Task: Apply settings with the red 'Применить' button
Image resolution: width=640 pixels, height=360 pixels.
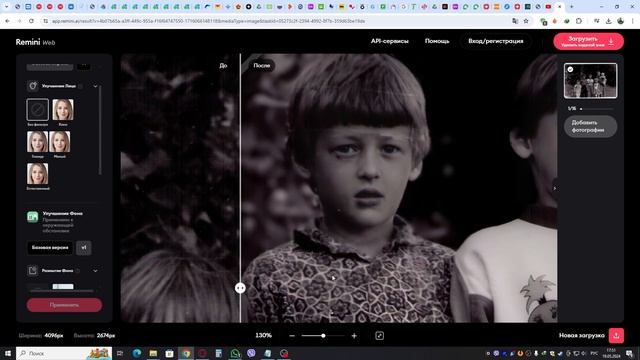Action: coord(64,305)
